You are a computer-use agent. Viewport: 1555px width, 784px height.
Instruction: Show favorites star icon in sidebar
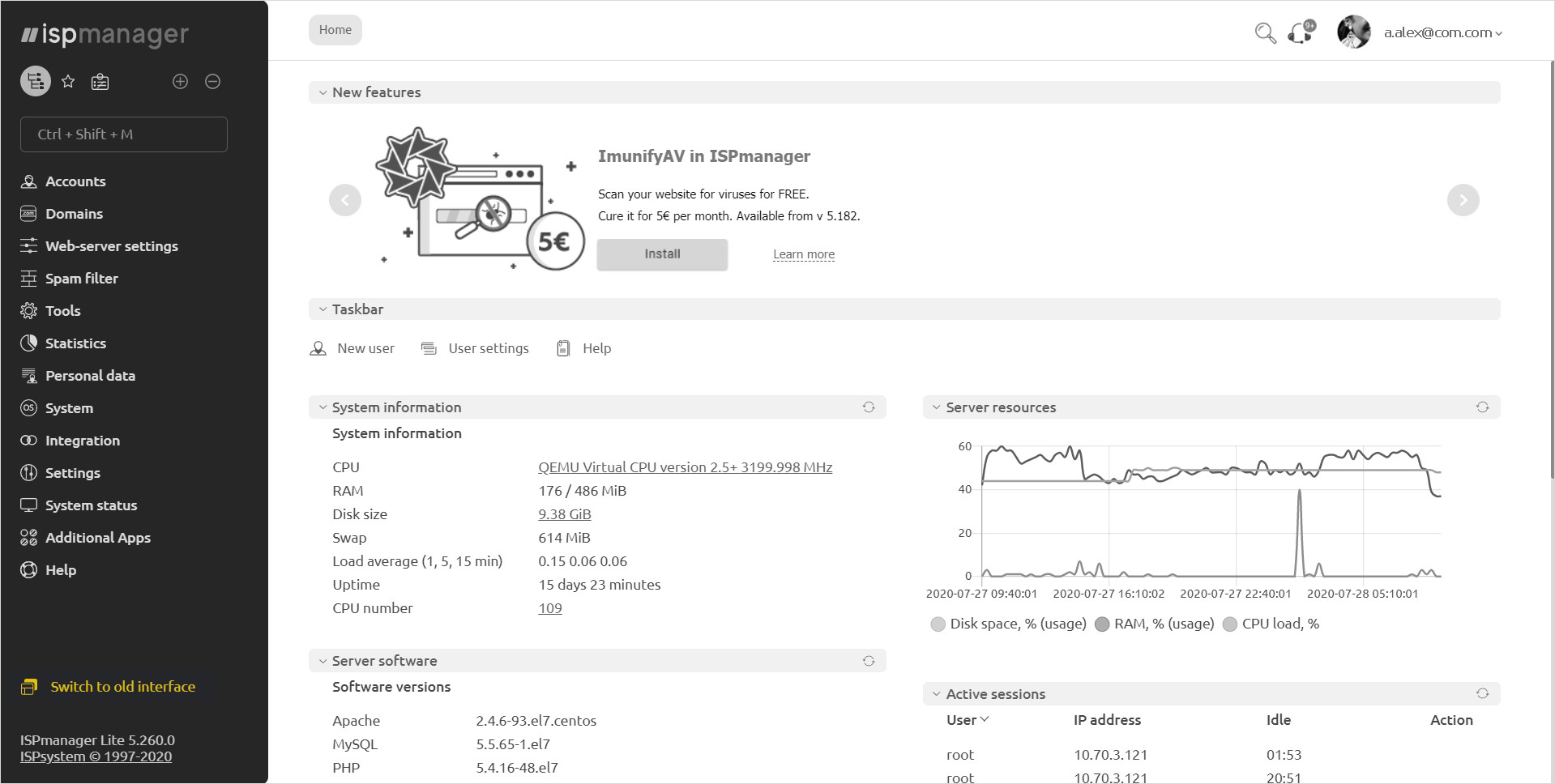(x=68, y=81)
